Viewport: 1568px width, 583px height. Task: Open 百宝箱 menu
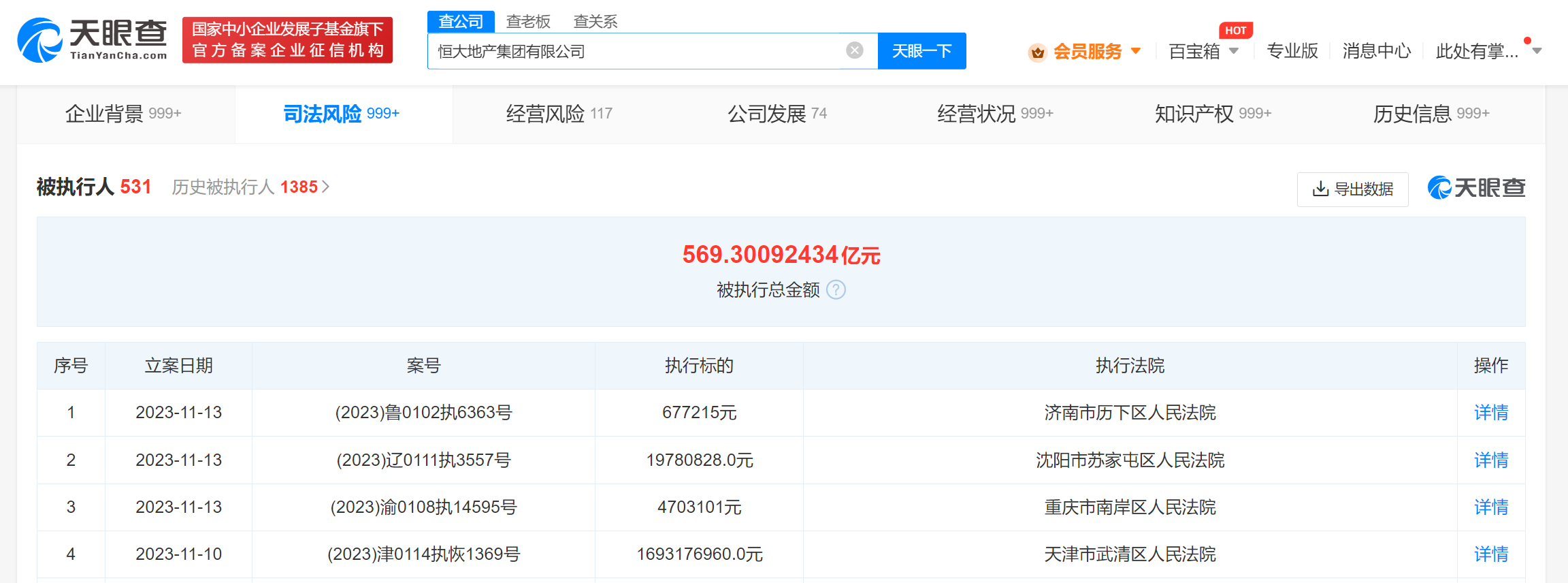click(1194, 51)
